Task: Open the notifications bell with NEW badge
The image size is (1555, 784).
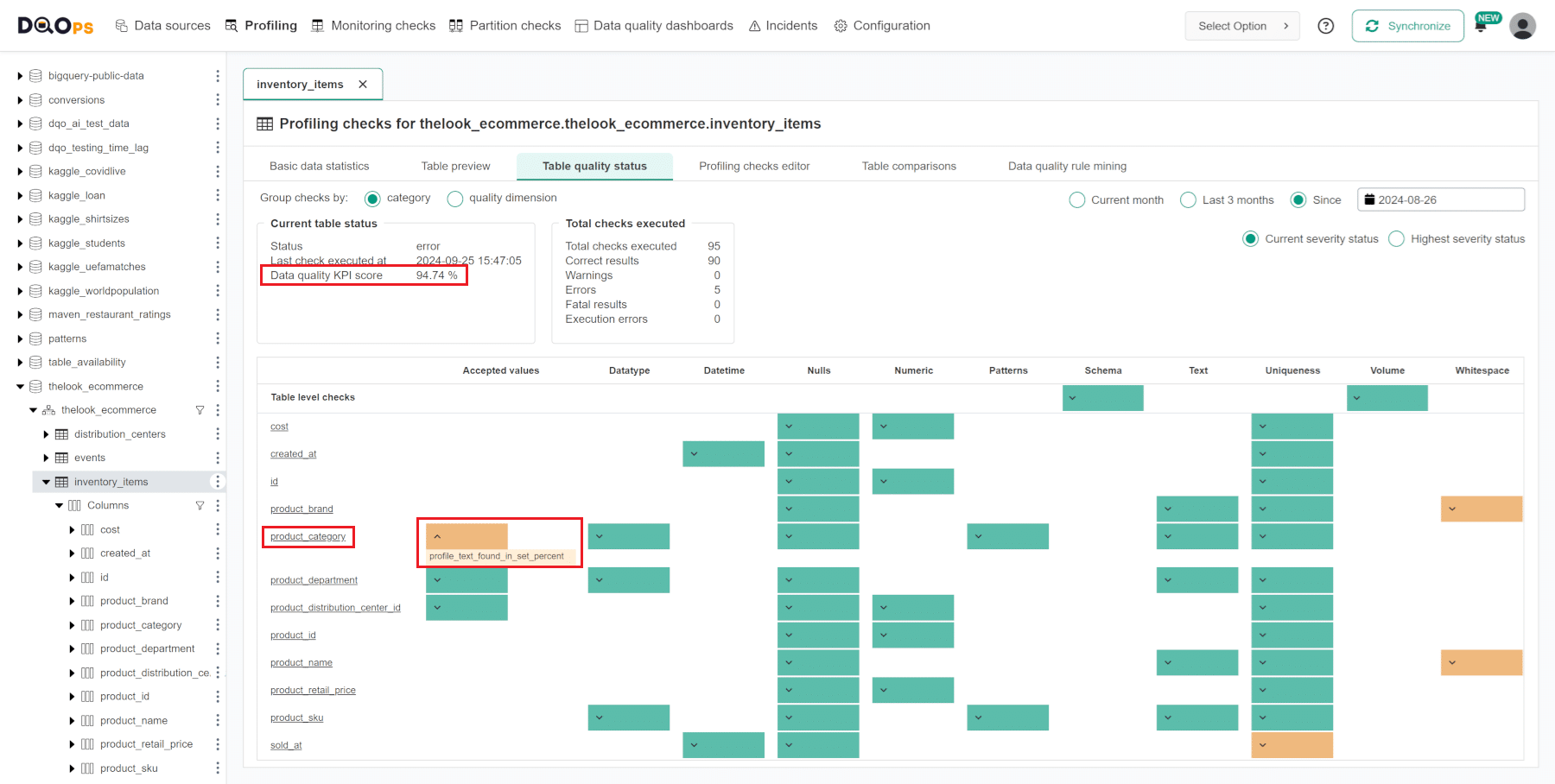Action: point(1481,26)
